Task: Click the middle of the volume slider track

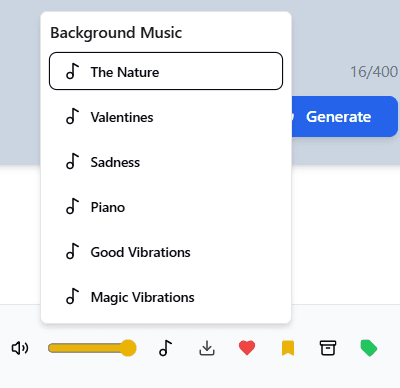Action: pos(92,348)
